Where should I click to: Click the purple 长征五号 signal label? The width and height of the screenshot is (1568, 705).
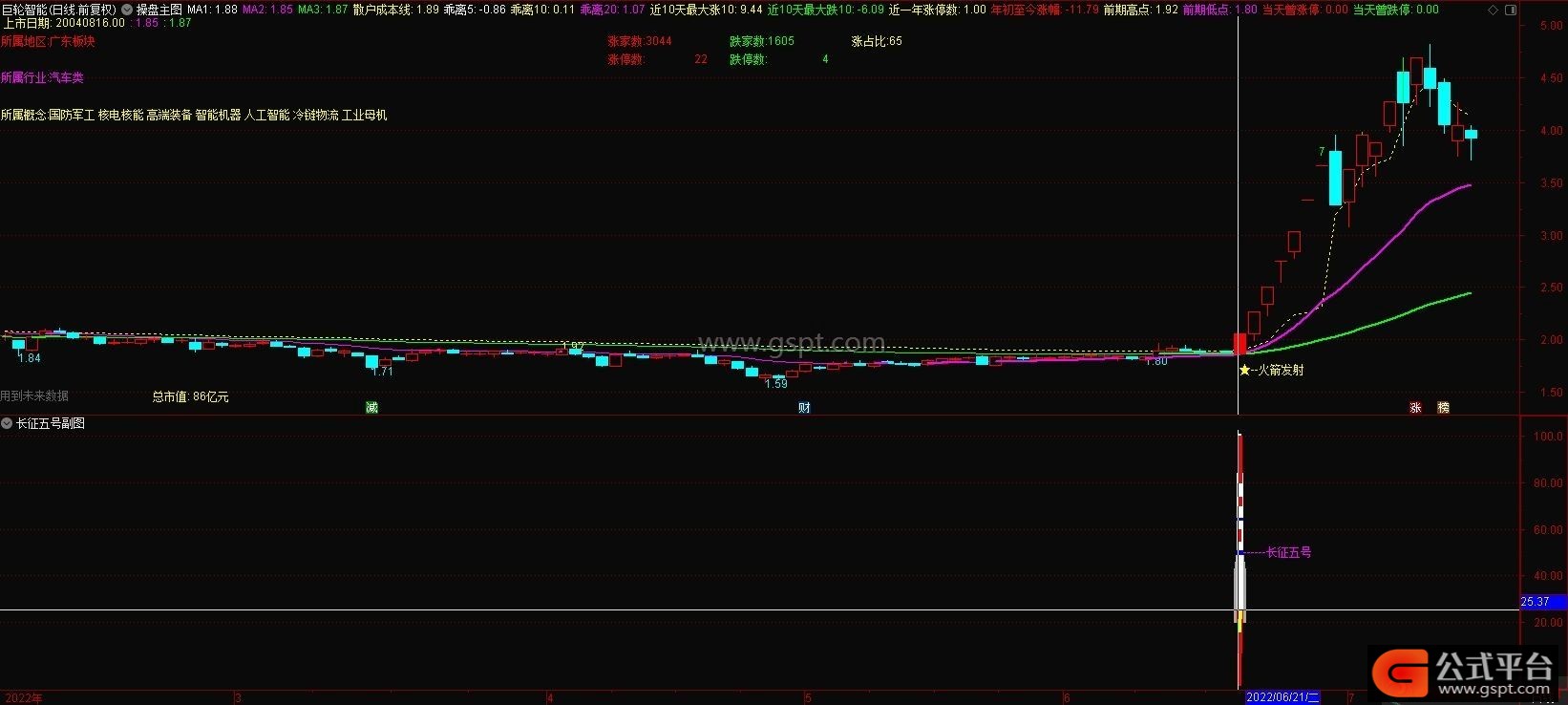1288,552
